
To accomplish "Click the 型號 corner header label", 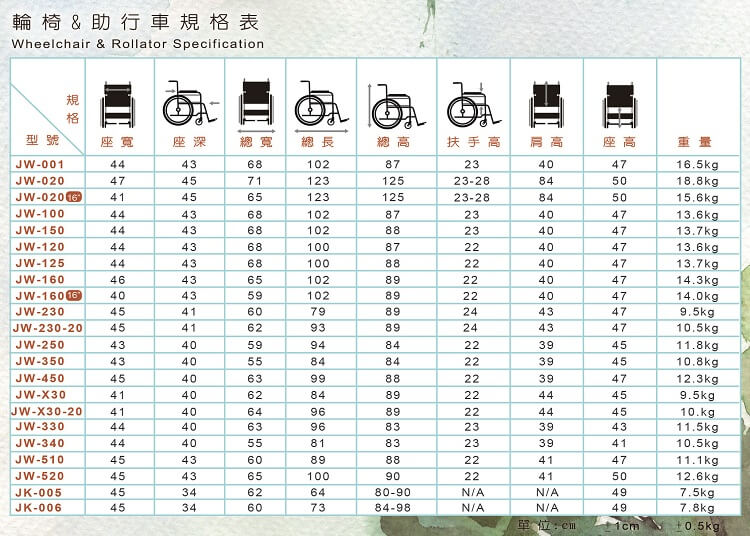I will [42, 140].
